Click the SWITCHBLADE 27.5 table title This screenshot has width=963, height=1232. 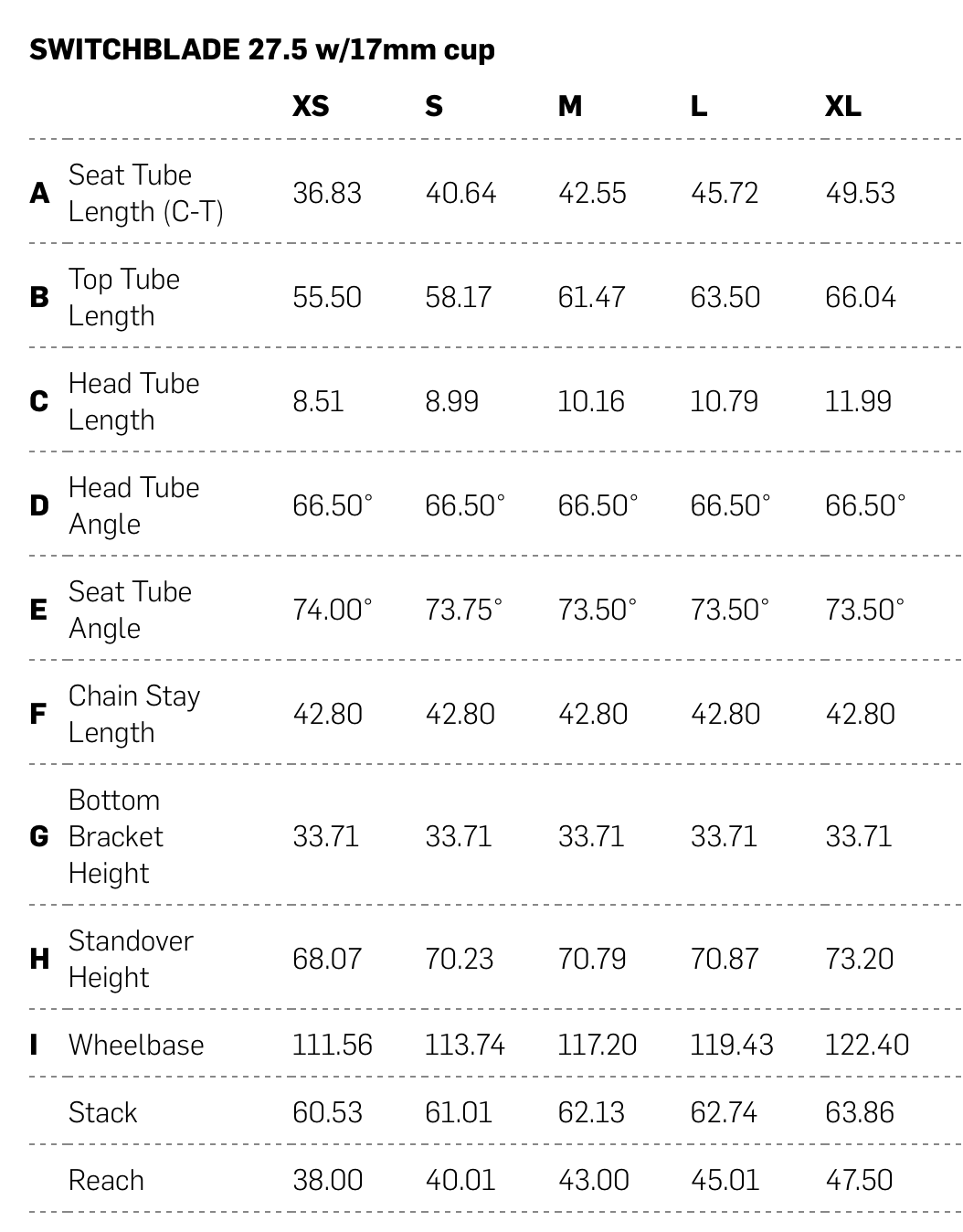pos(262,49)
